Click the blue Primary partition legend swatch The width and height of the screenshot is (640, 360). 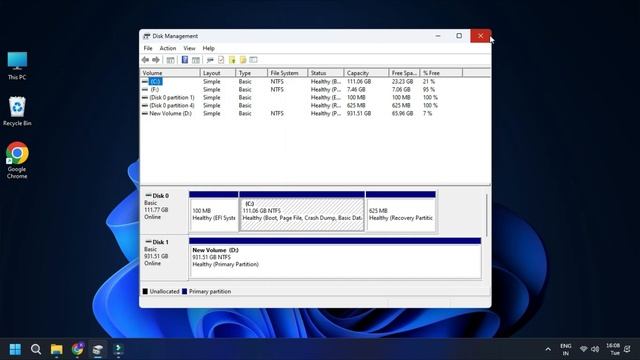(184, 291)
